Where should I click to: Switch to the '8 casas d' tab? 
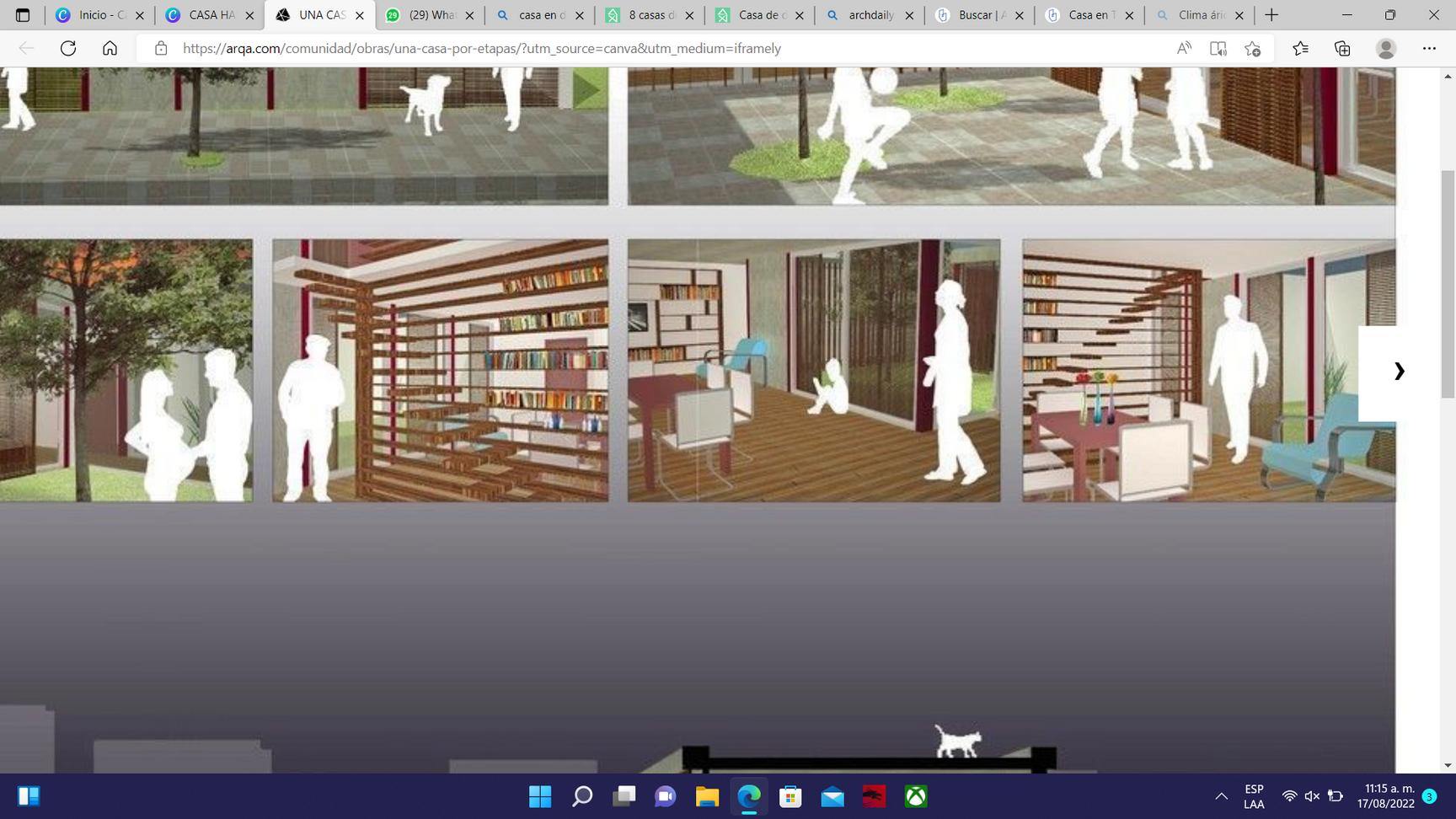point(650,15)
